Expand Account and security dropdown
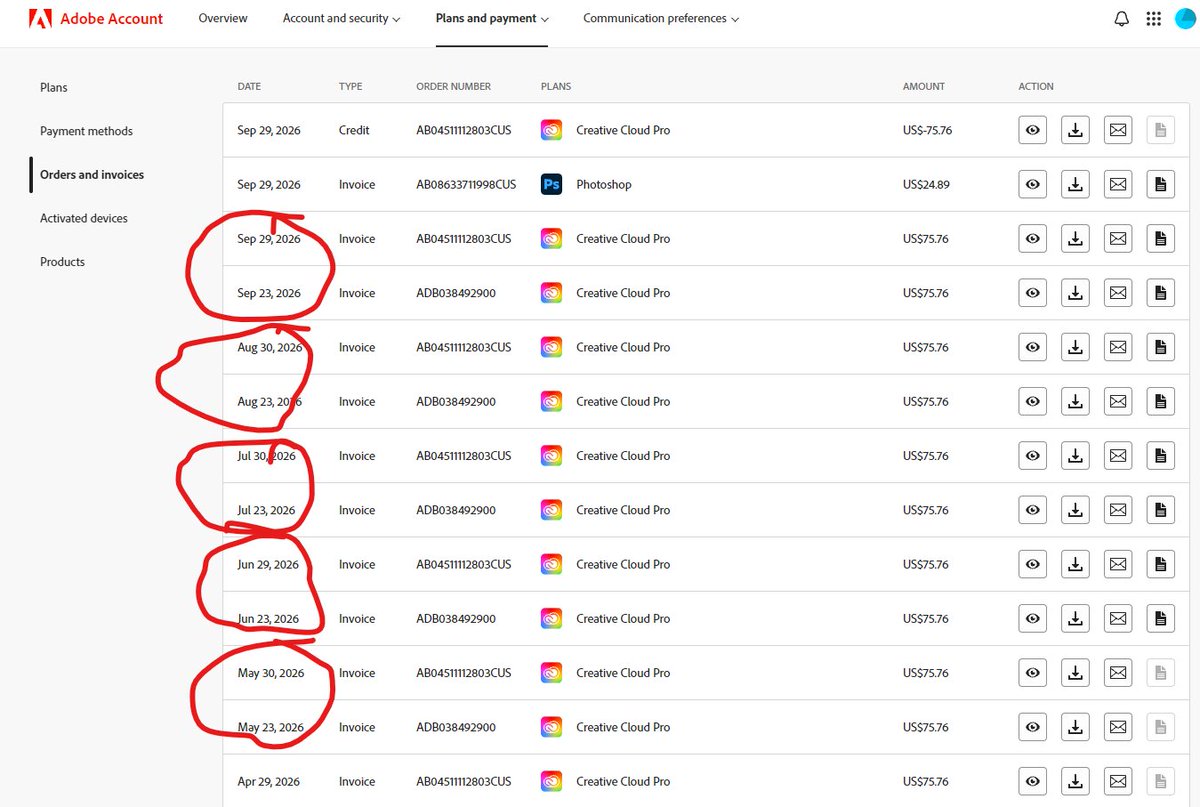The image size is (1200, 807). click(x=342, y=18)
